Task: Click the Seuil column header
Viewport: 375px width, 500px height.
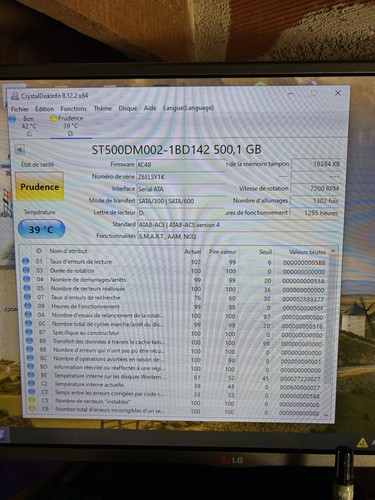Action: (265, 252)
